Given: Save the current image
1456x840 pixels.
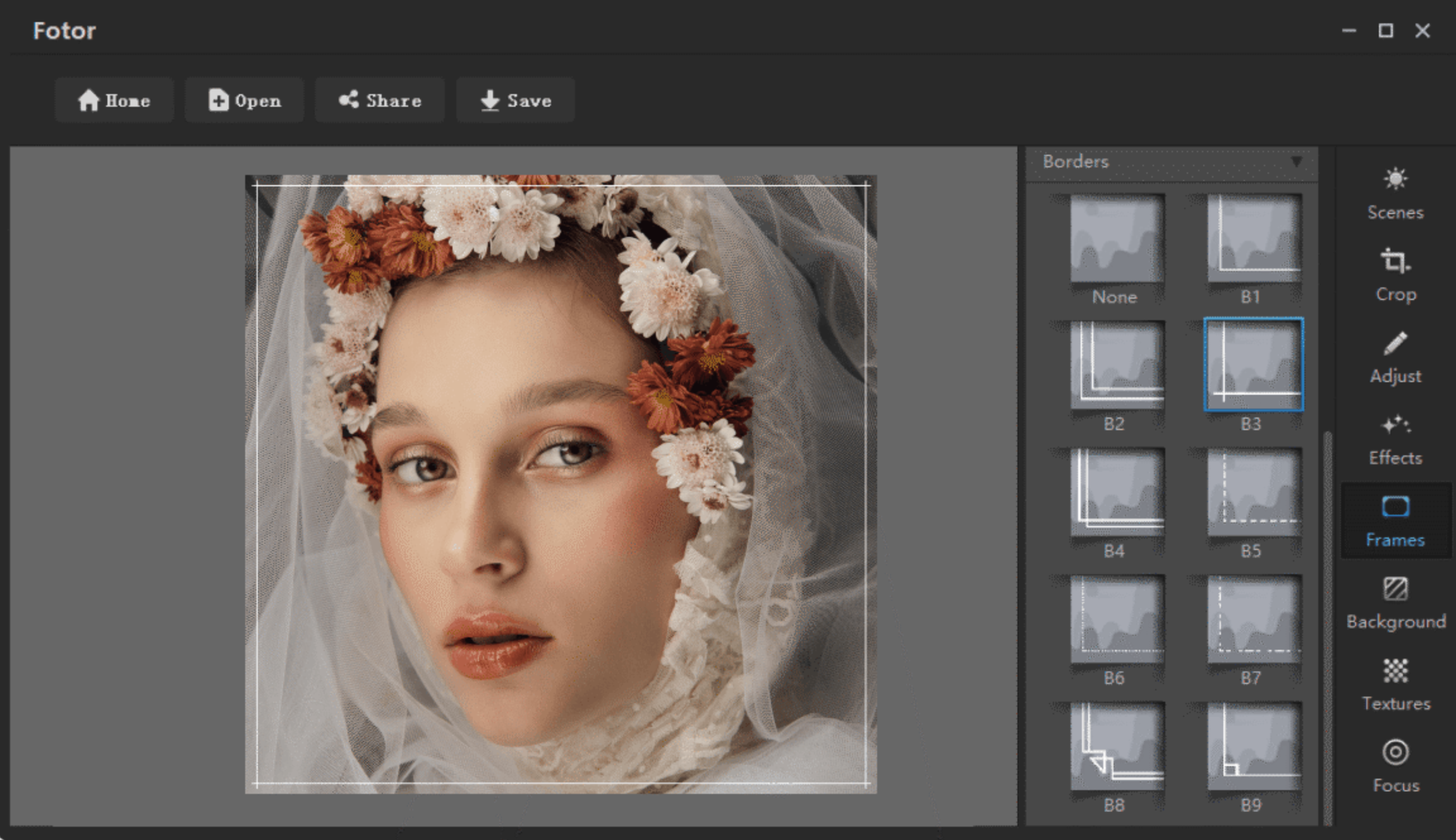Looking at the screenshot, I should coord(515,100).
